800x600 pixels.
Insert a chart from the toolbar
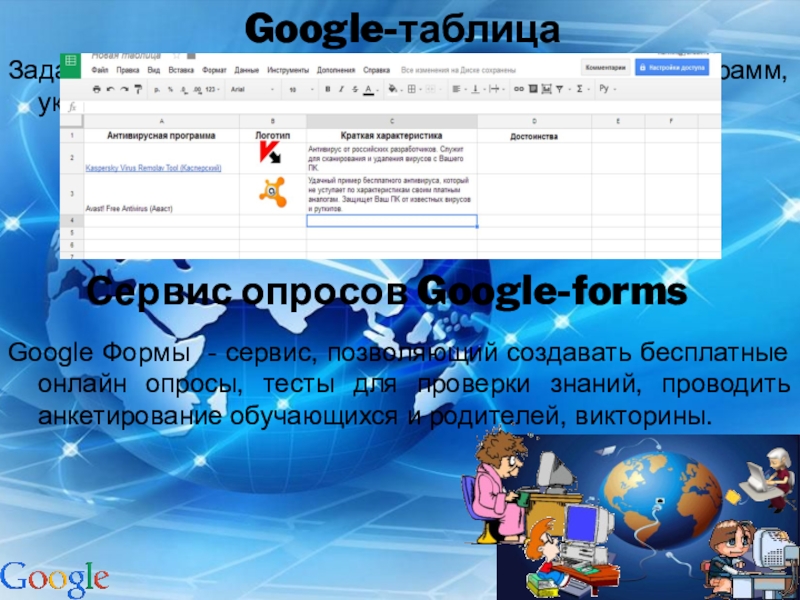(546, 89)
